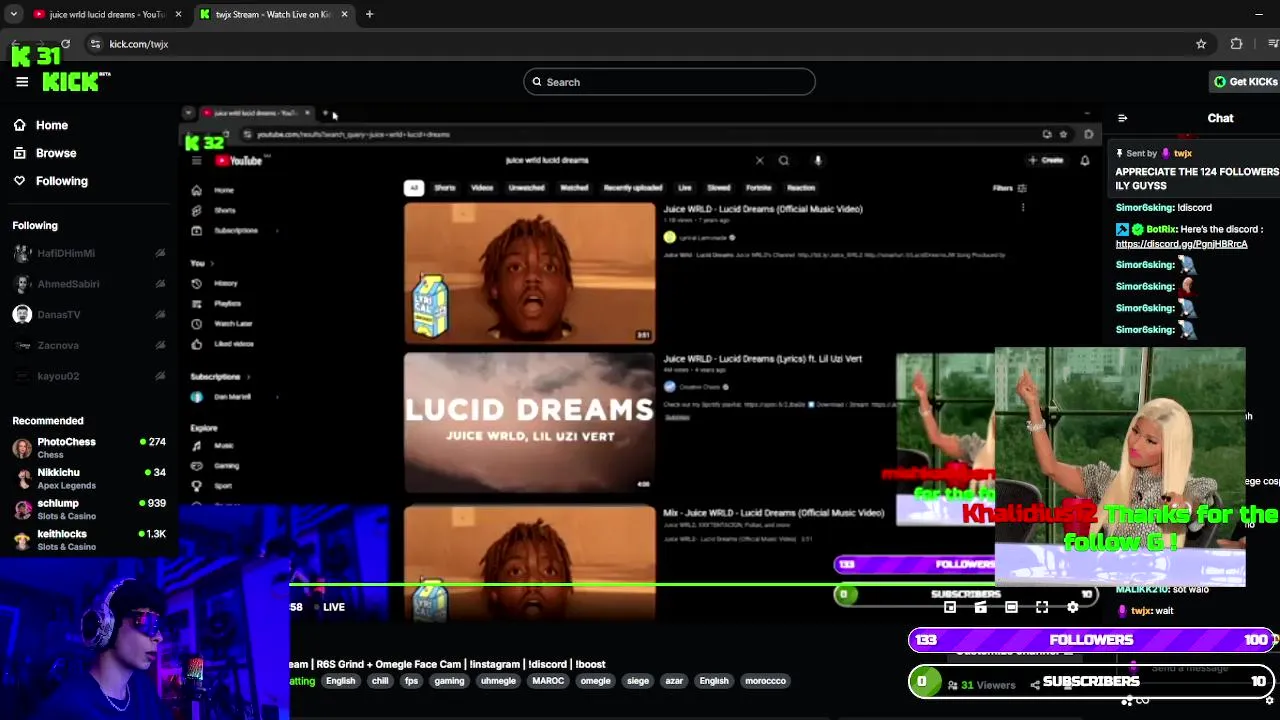Open the browser extensions puzzle icon
The height and width of the screenshot is (720, 1280).
(1236, 44)
